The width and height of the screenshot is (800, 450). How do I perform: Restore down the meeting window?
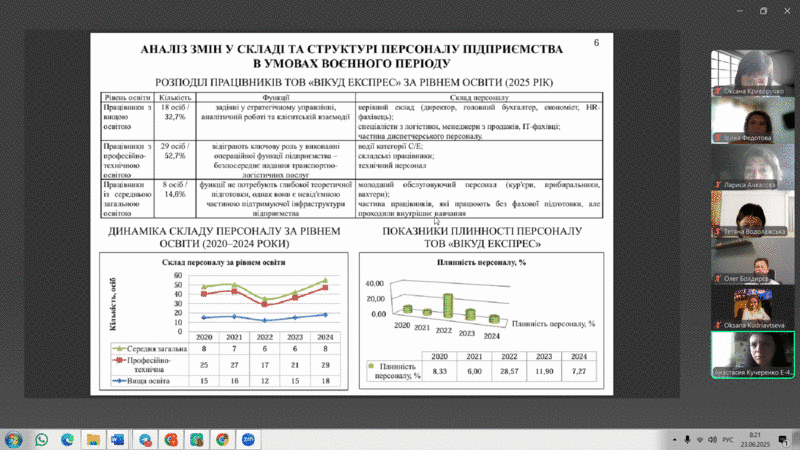(x=763, y=11)
